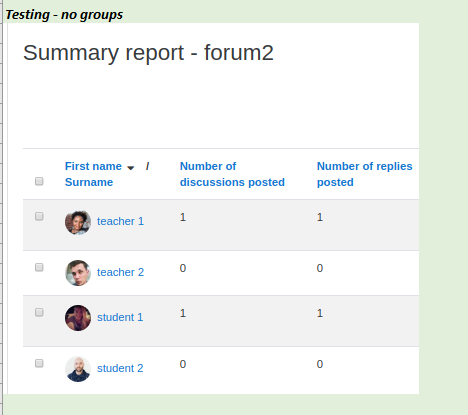This screenshot has height=415, width=468.
Task: Sort by Number of discussions posted
Action: coord(232,174)
